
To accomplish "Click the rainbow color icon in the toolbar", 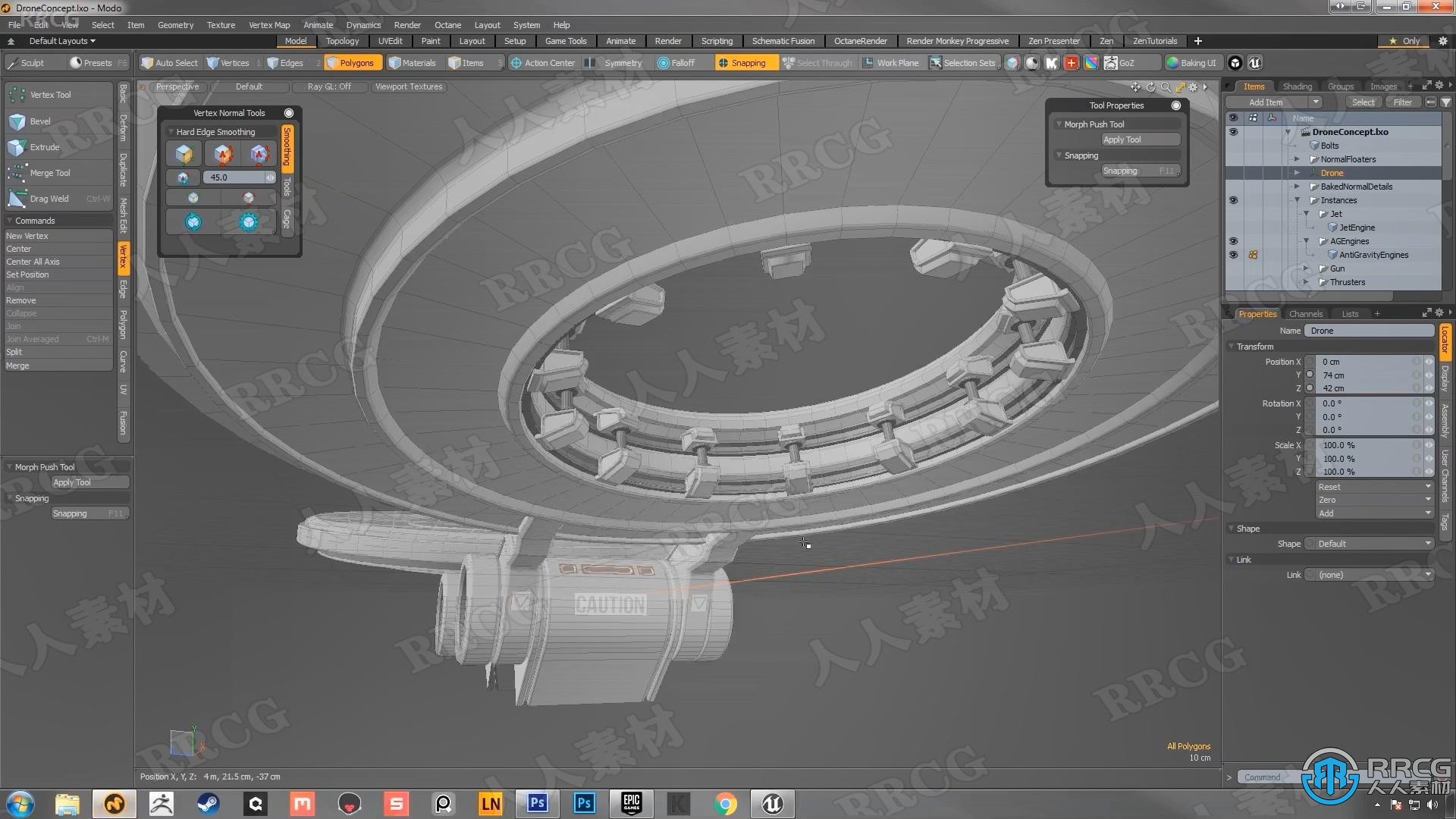I will (1091, 63).
